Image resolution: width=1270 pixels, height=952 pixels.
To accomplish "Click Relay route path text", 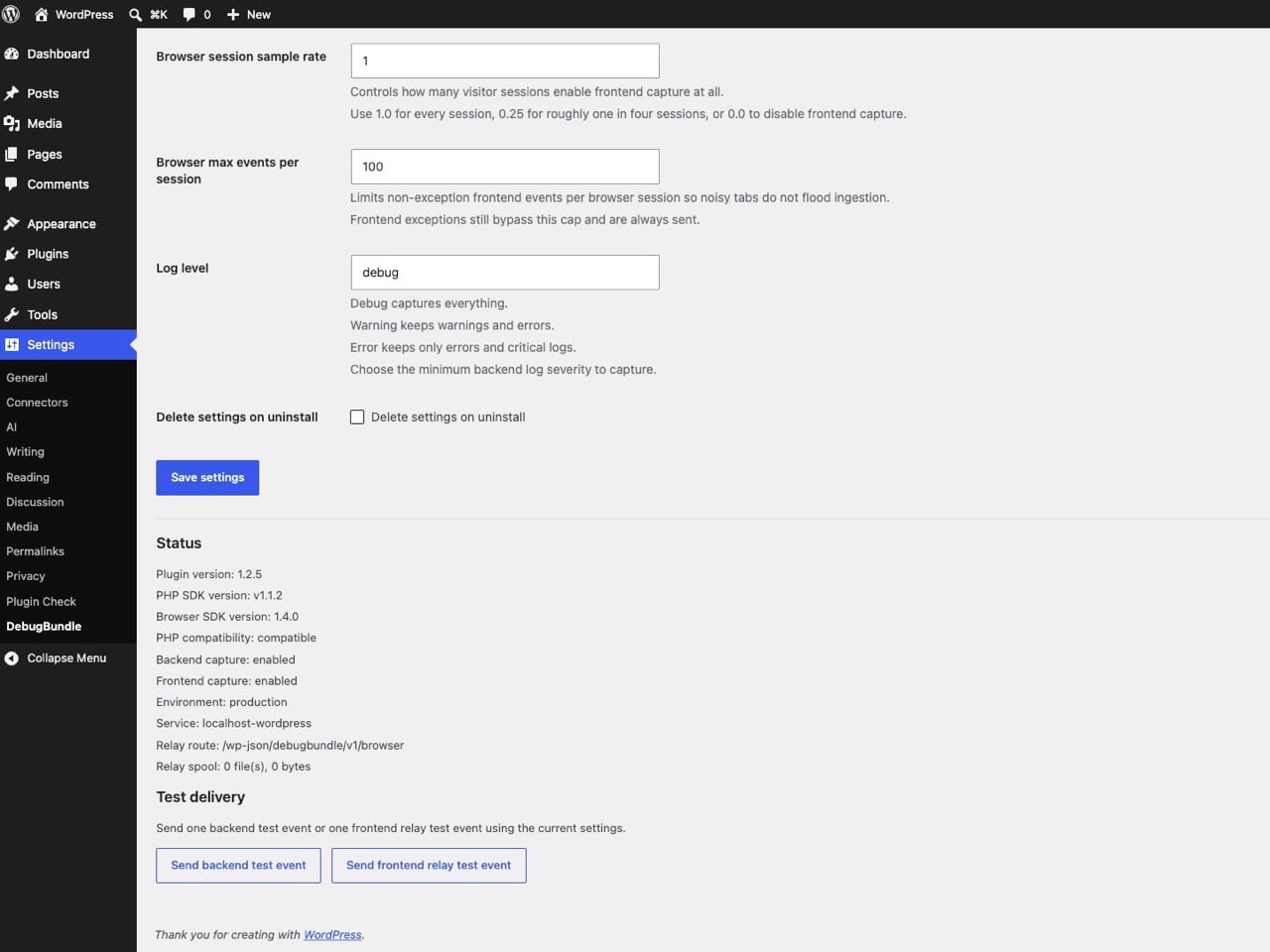I will tap(280, 745).
